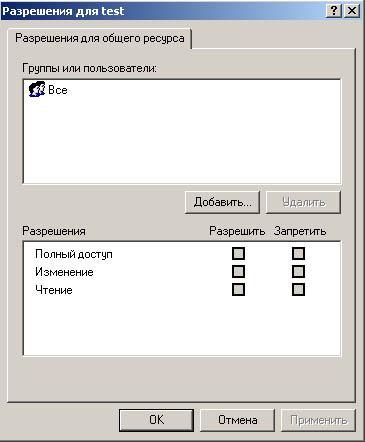Enable Запретить for Полный доступ
The height and width of the screenshot is (442, 365).
[x=298, y=254]
